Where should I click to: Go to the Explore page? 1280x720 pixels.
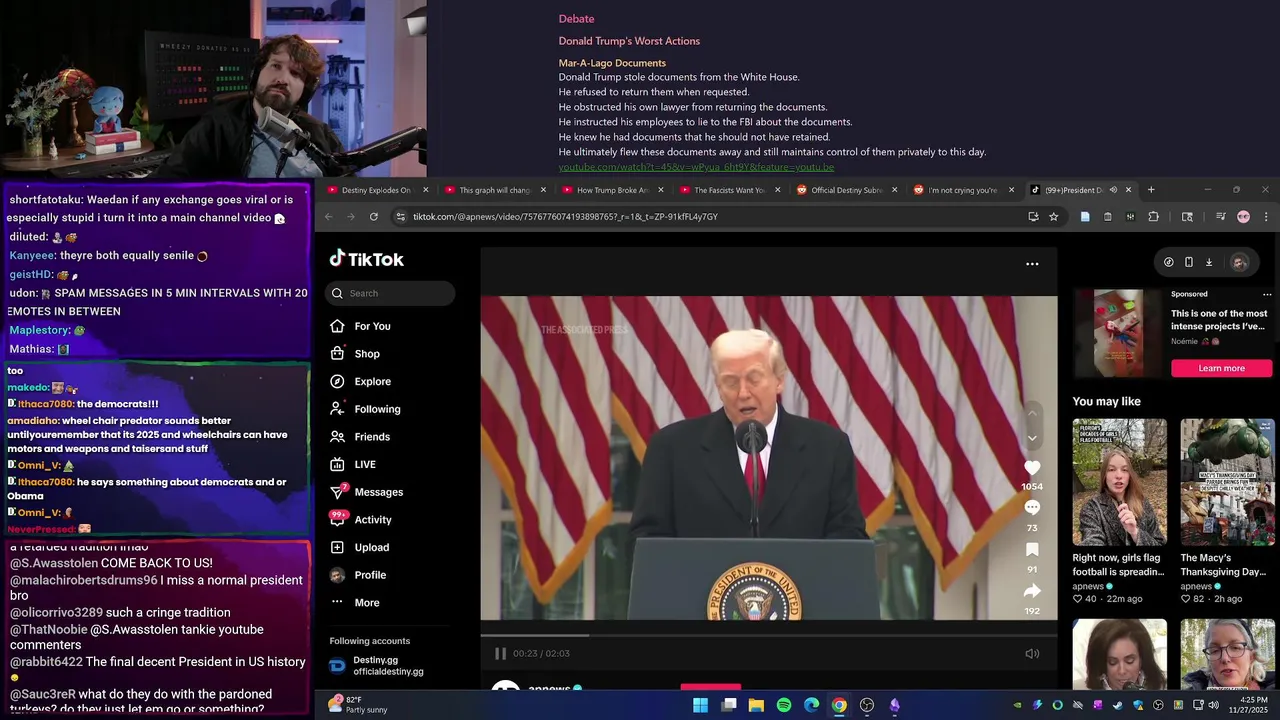360,381
